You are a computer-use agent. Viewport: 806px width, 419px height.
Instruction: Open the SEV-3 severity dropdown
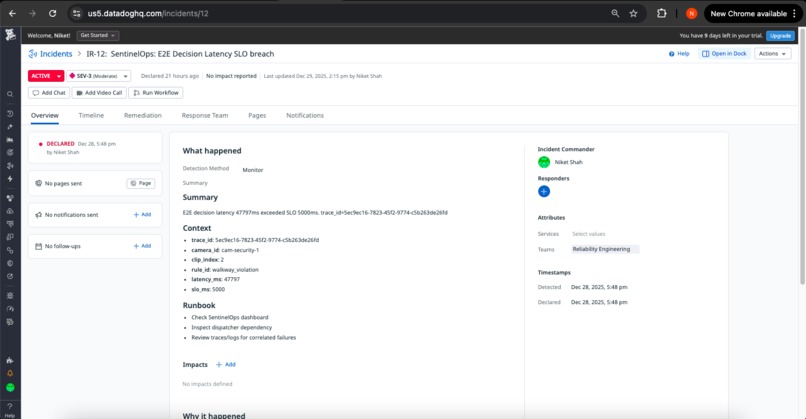click(99, 76)
